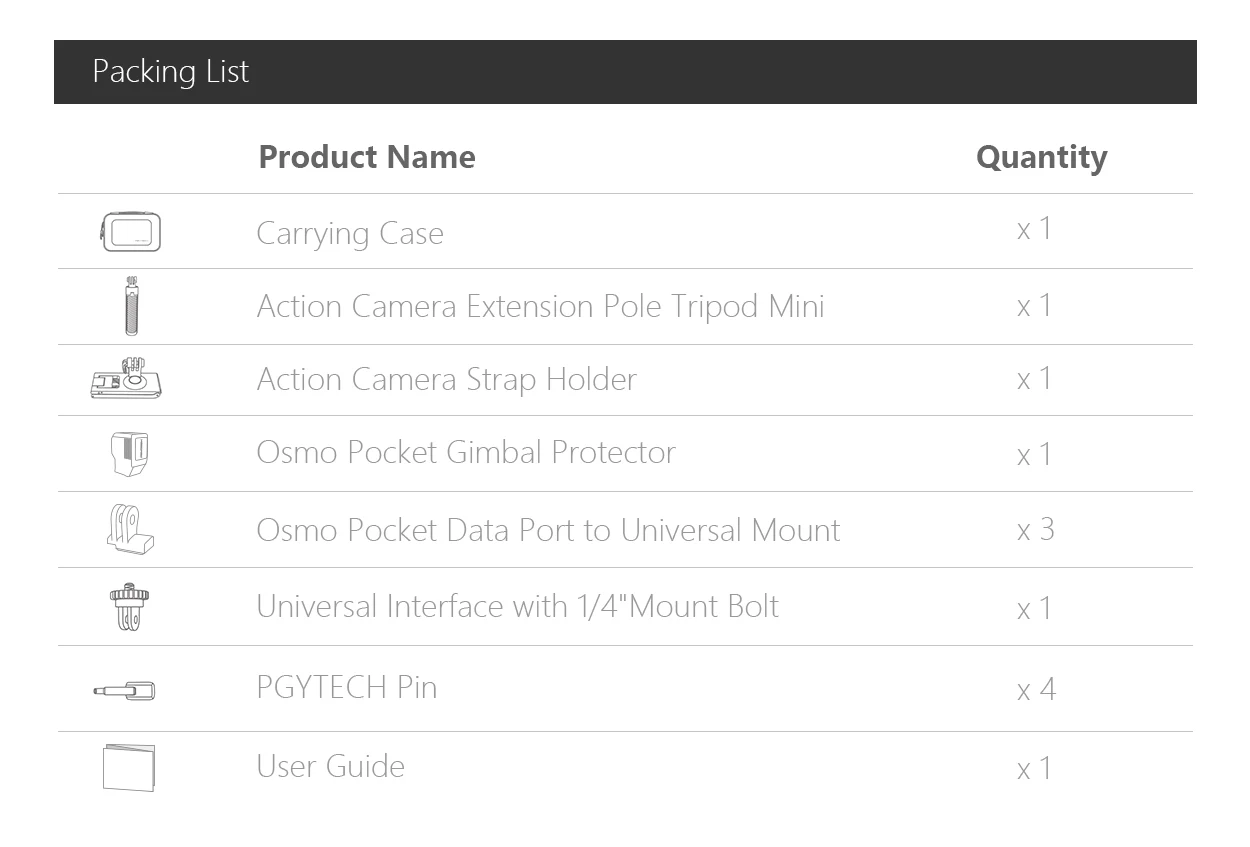Click the Quantity column header

coord(1041,157)
